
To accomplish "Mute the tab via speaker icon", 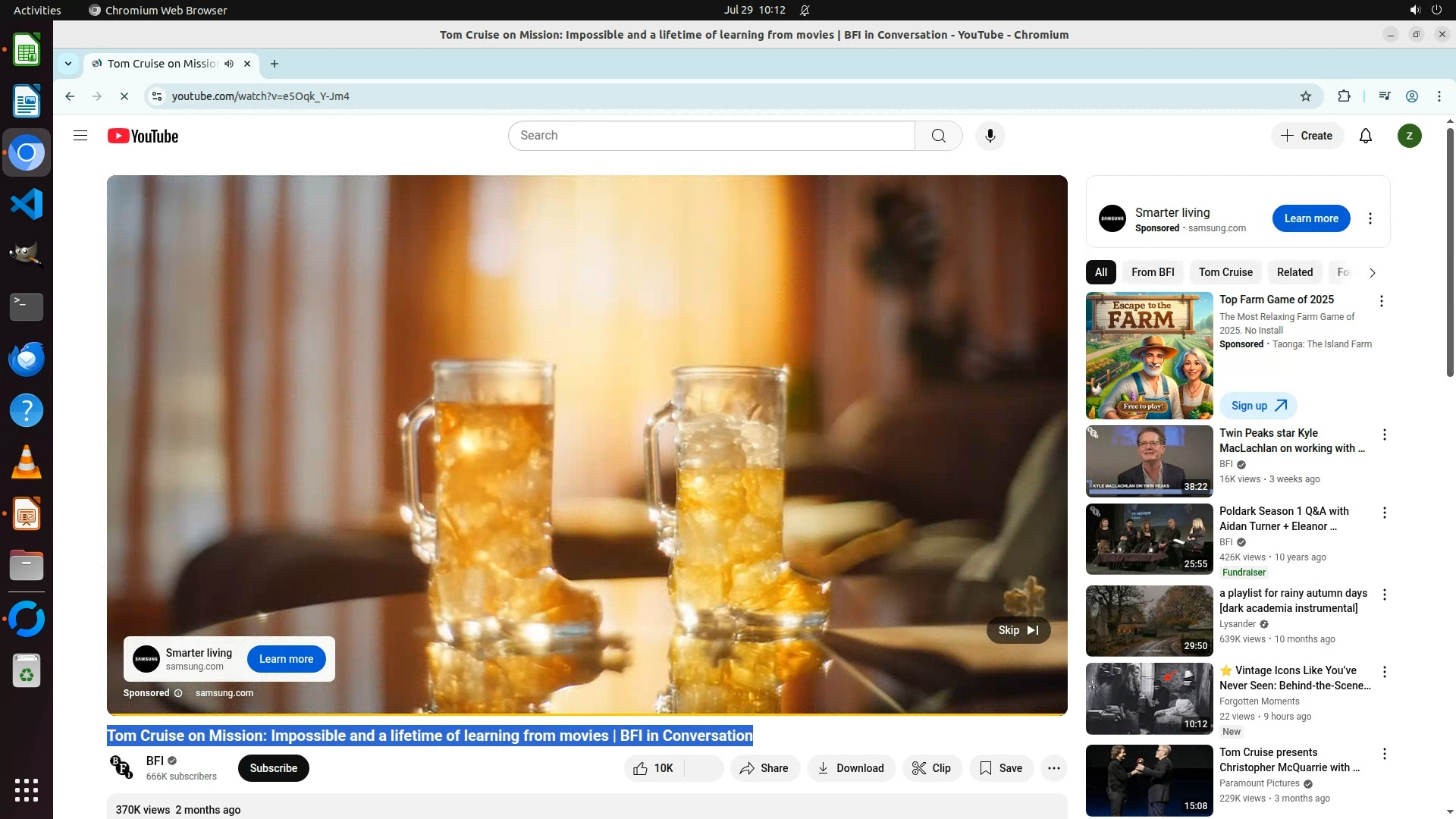I will pos(229,64).
